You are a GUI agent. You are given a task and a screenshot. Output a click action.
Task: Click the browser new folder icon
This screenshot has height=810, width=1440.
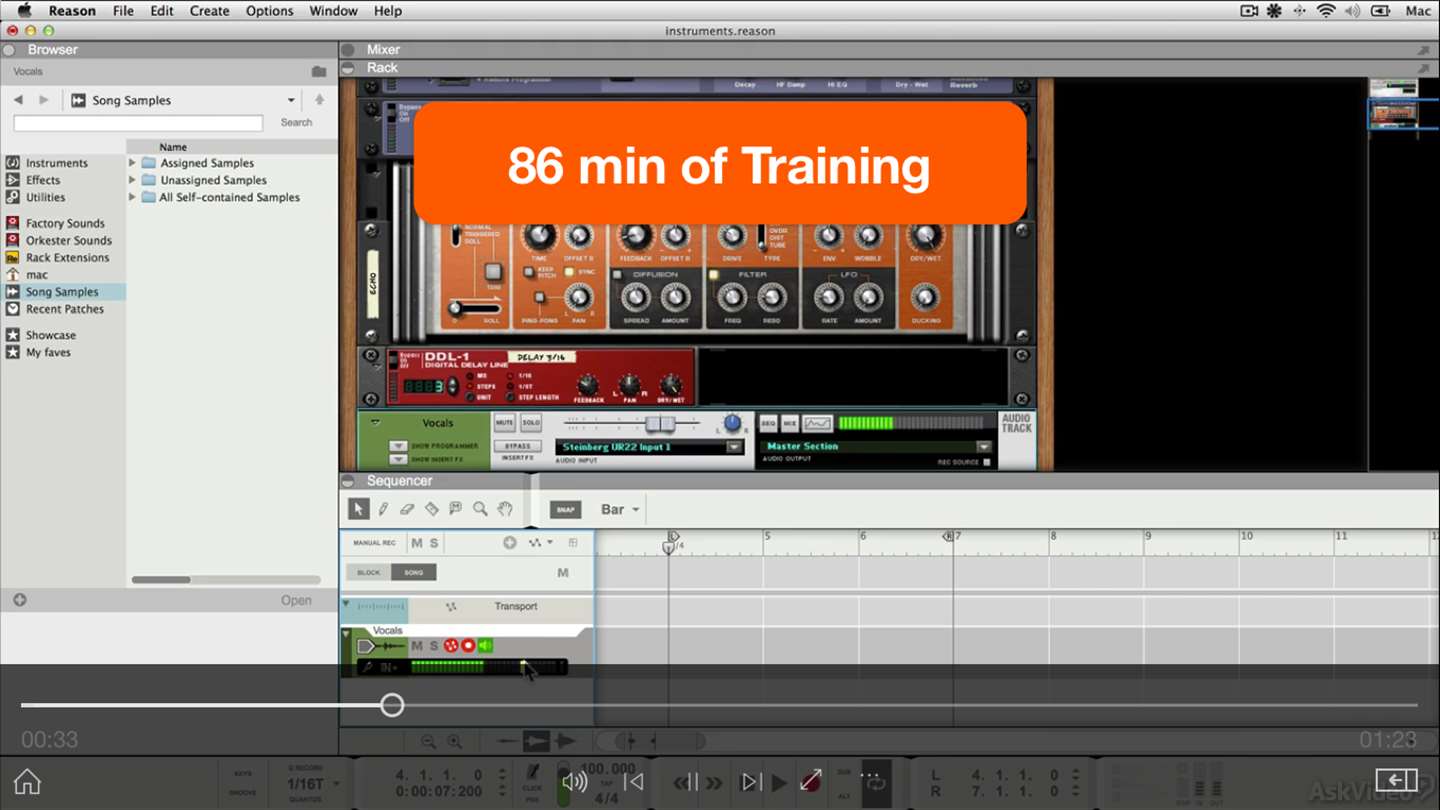(319, 72)
